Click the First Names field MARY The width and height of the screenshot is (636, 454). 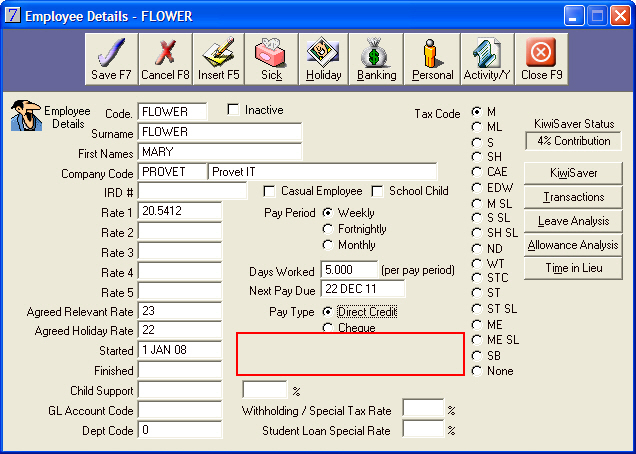pos(220,152)
